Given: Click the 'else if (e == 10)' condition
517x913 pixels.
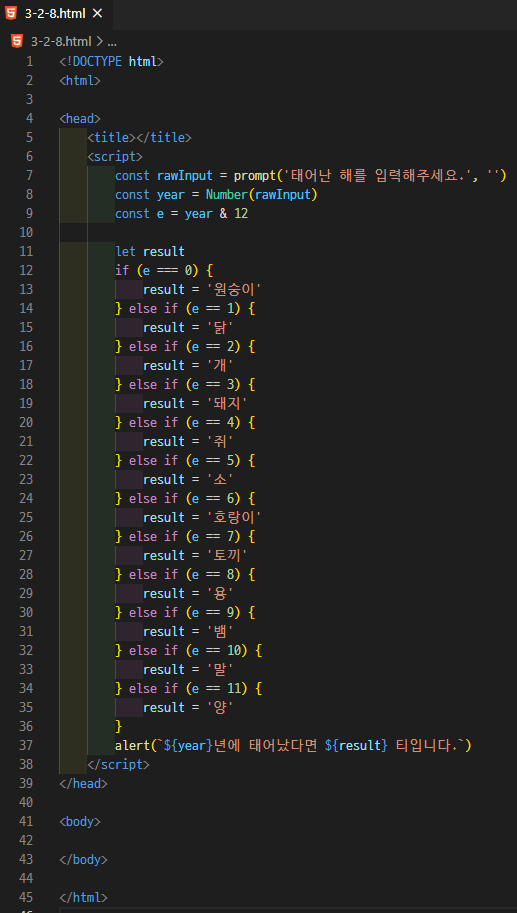Looking at the screenshot, I should click(x=189, y=650).
